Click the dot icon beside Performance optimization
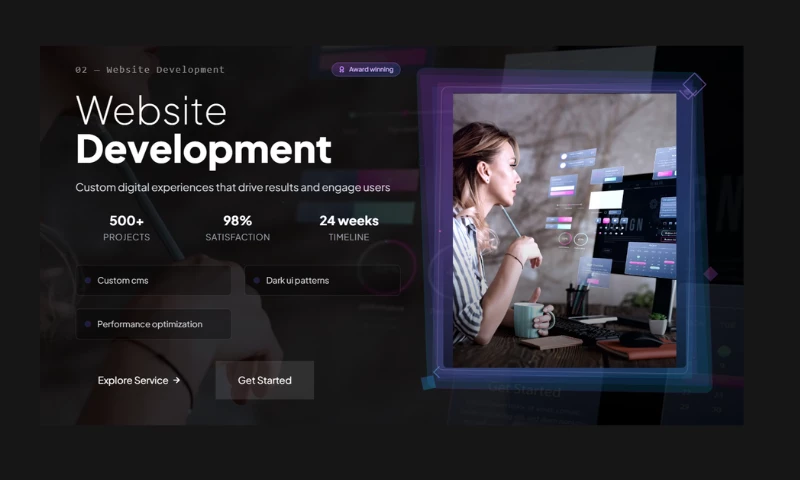 tap(88, 324)
